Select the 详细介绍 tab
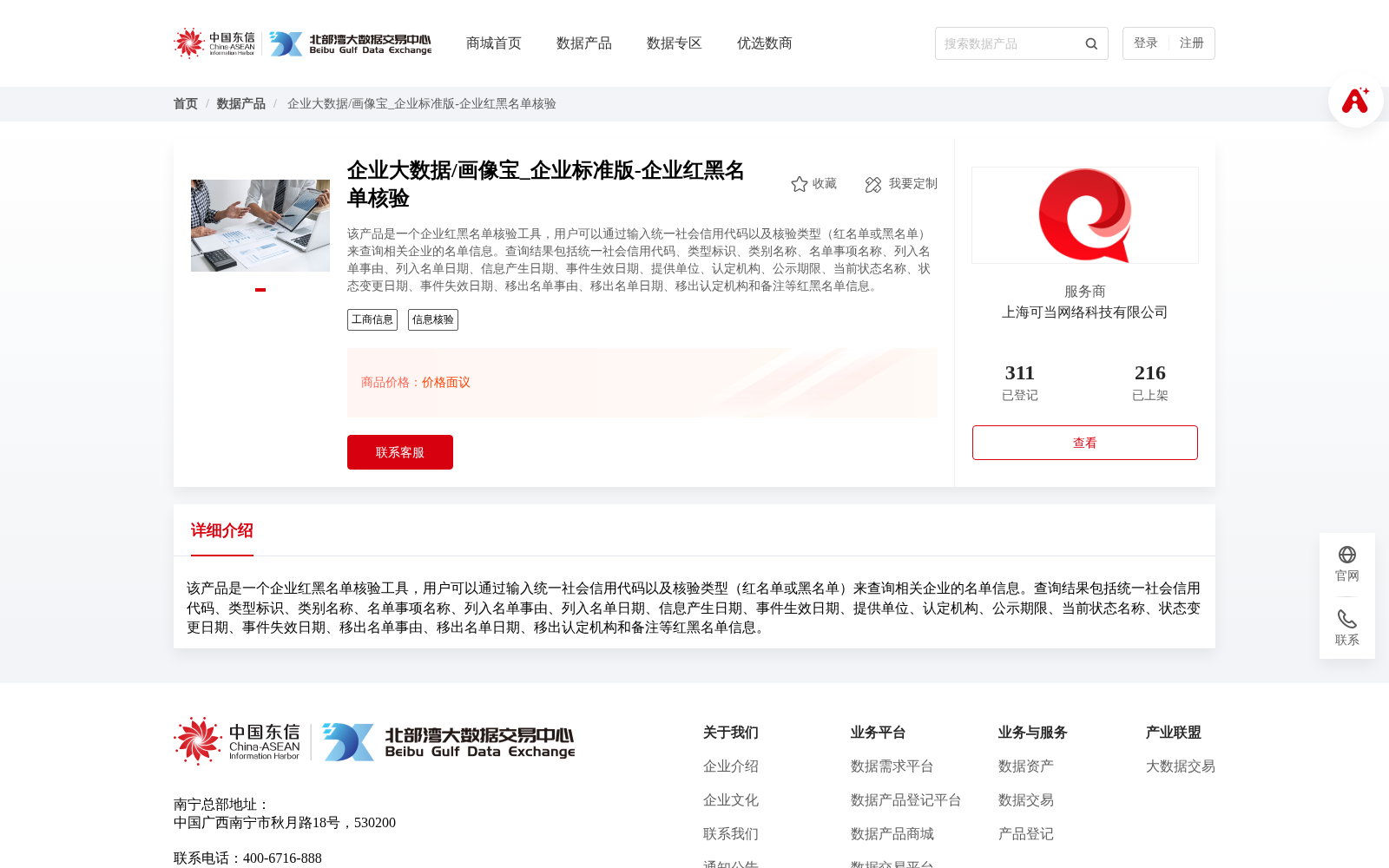The height and width of the screenshot is (868, 1389). click(222, 530)
